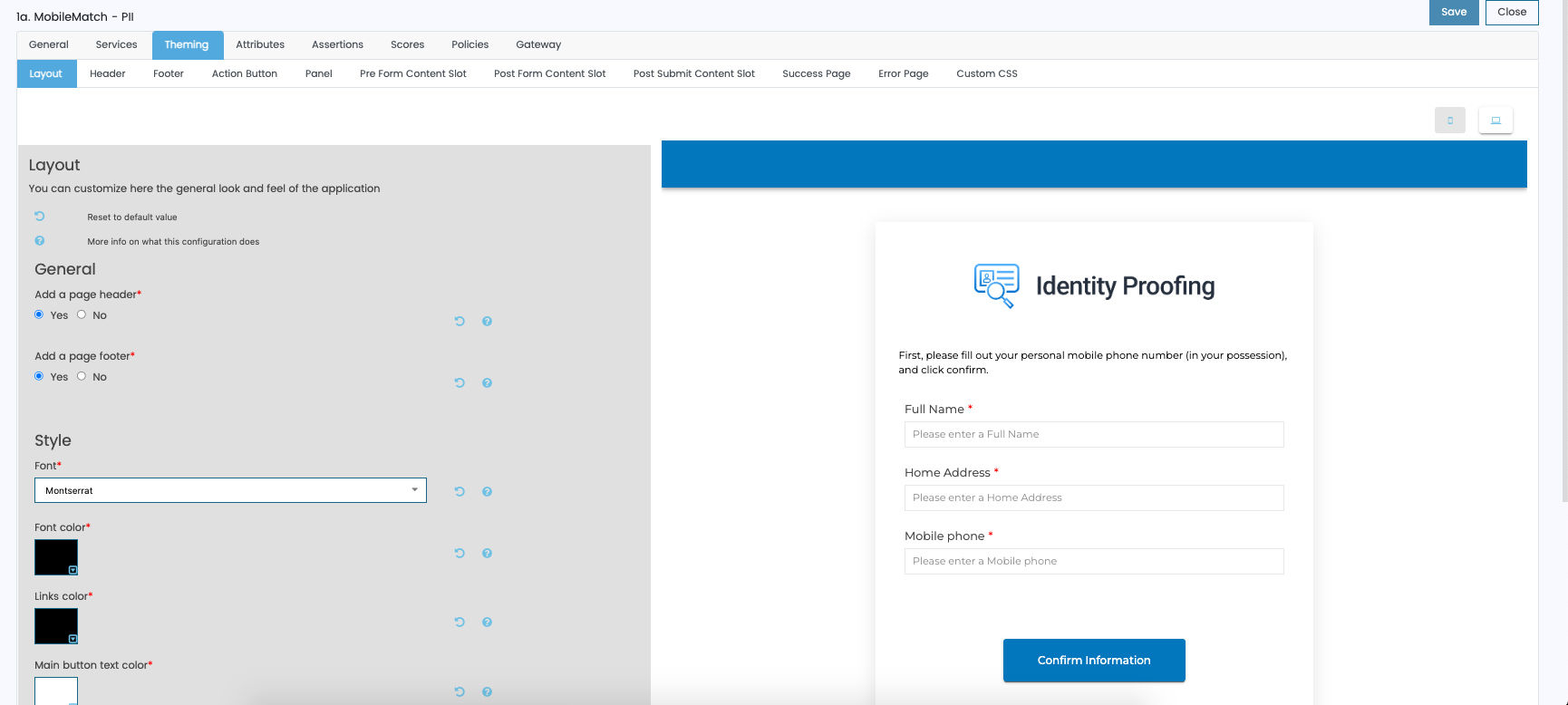Show help for Add a page footer
The height and width of the screenshot is (705, 1568).
pyautogui.click(x=487, y=383)
